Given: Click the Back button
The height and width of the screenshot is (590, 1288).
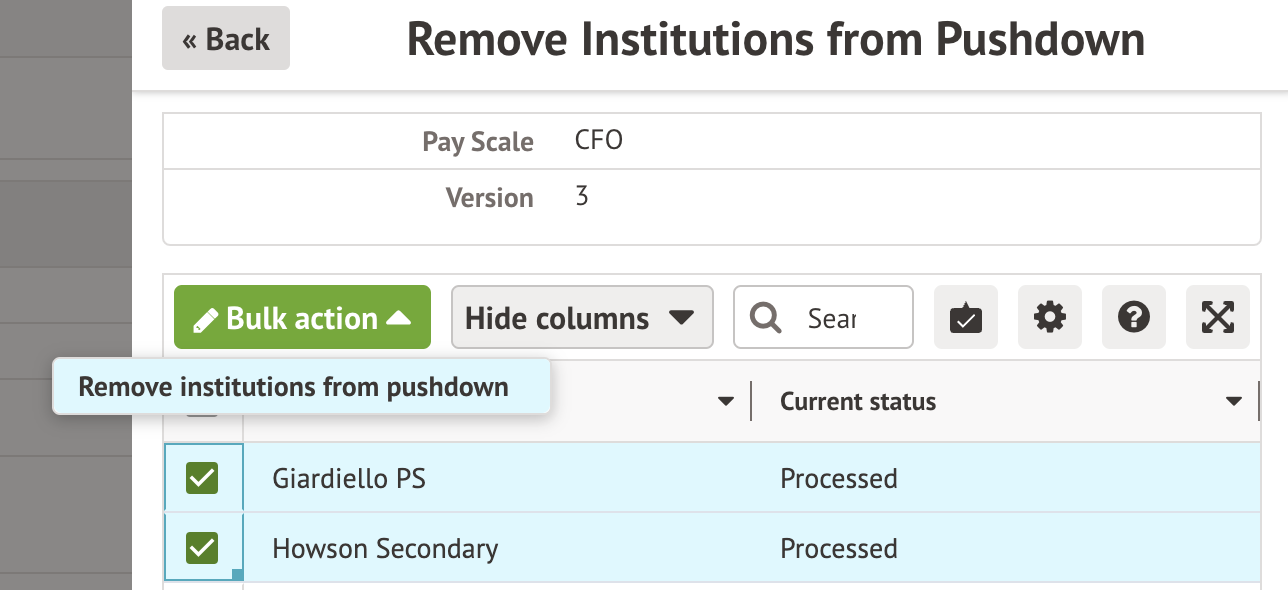Looking at the screenshot, I should pyautogui.click(x=226, y=39).
